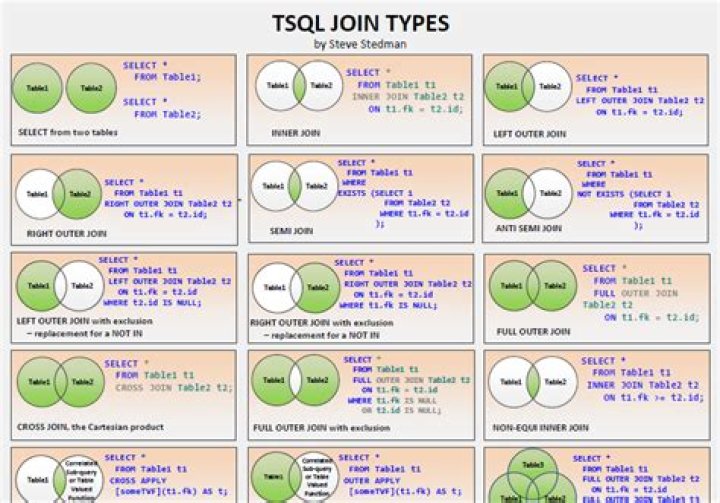The width and height of the screenshot is (720, 503).
Task: Click the "ON t1.fk >= t2.id;" code line
Action: pos(653,398)
